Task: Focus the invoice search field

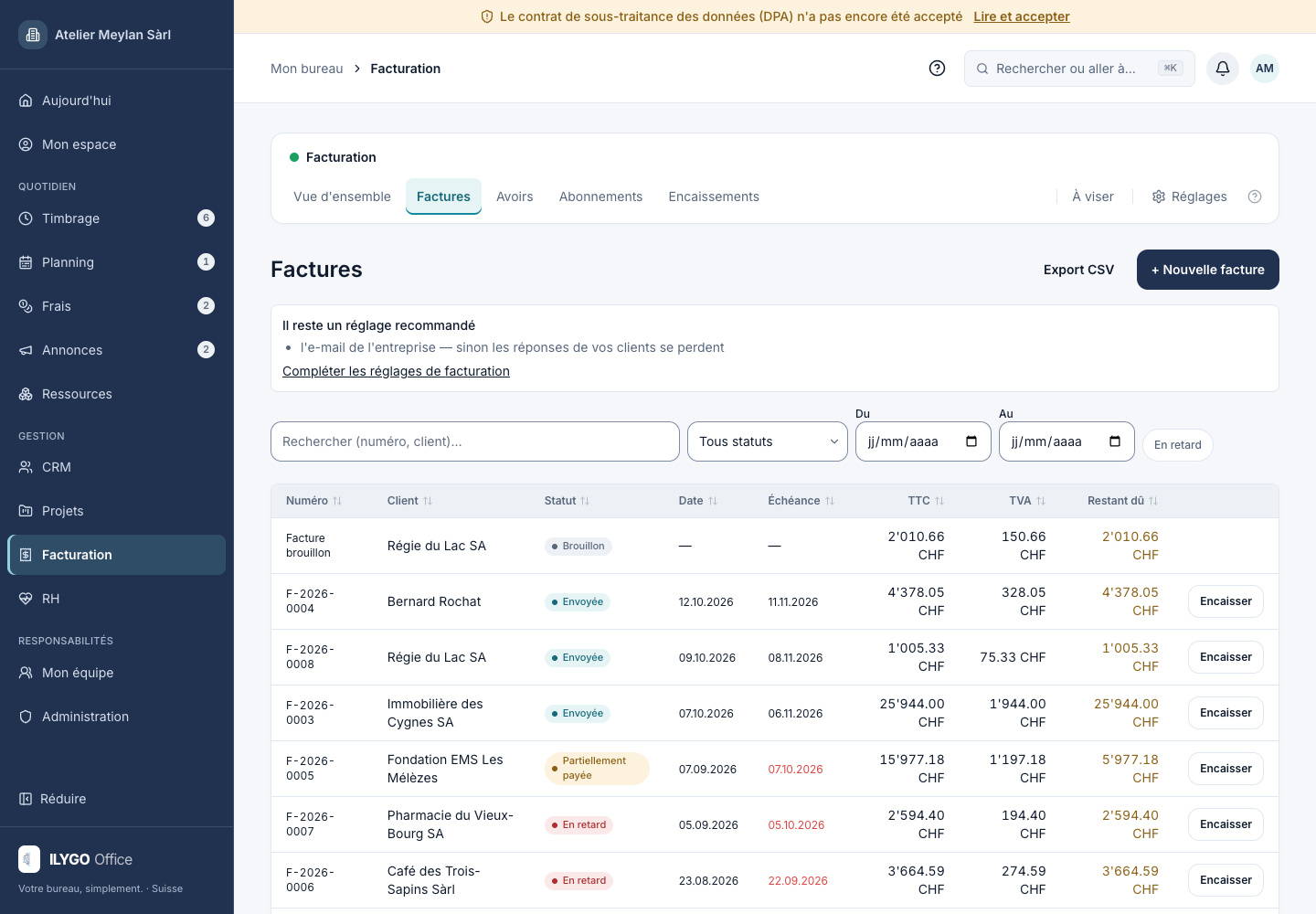Action: [475, 441]
